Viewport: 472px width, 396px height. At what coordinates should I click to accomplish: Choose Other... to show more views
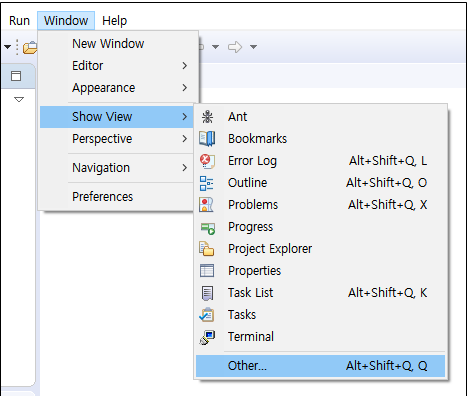coord(320,366)
